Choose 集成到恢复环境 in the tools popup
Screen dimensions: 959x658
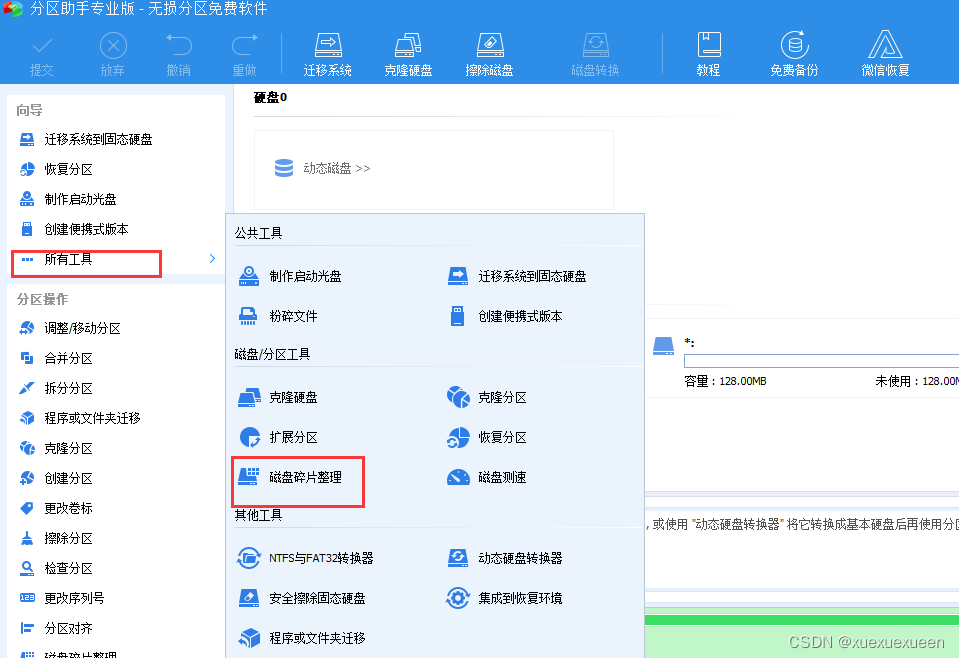[505, 598]
